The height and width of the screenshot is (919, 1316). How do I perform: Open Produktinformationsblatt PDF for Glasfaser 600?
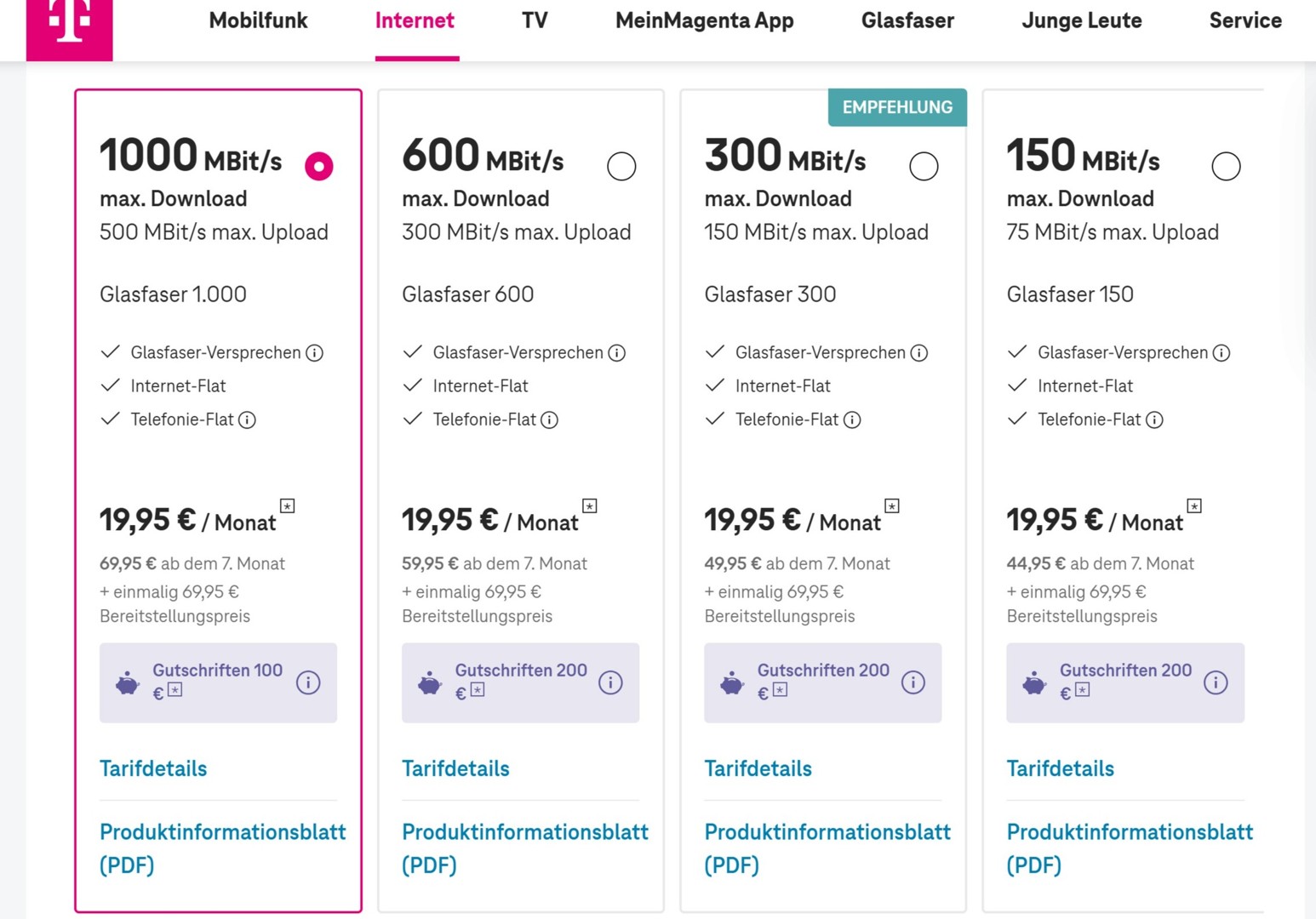[524, 848]
